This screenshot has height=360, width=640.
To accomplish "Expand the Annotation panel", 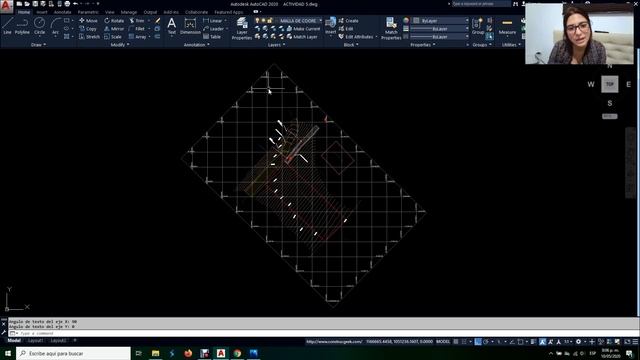I will (196, 44).
